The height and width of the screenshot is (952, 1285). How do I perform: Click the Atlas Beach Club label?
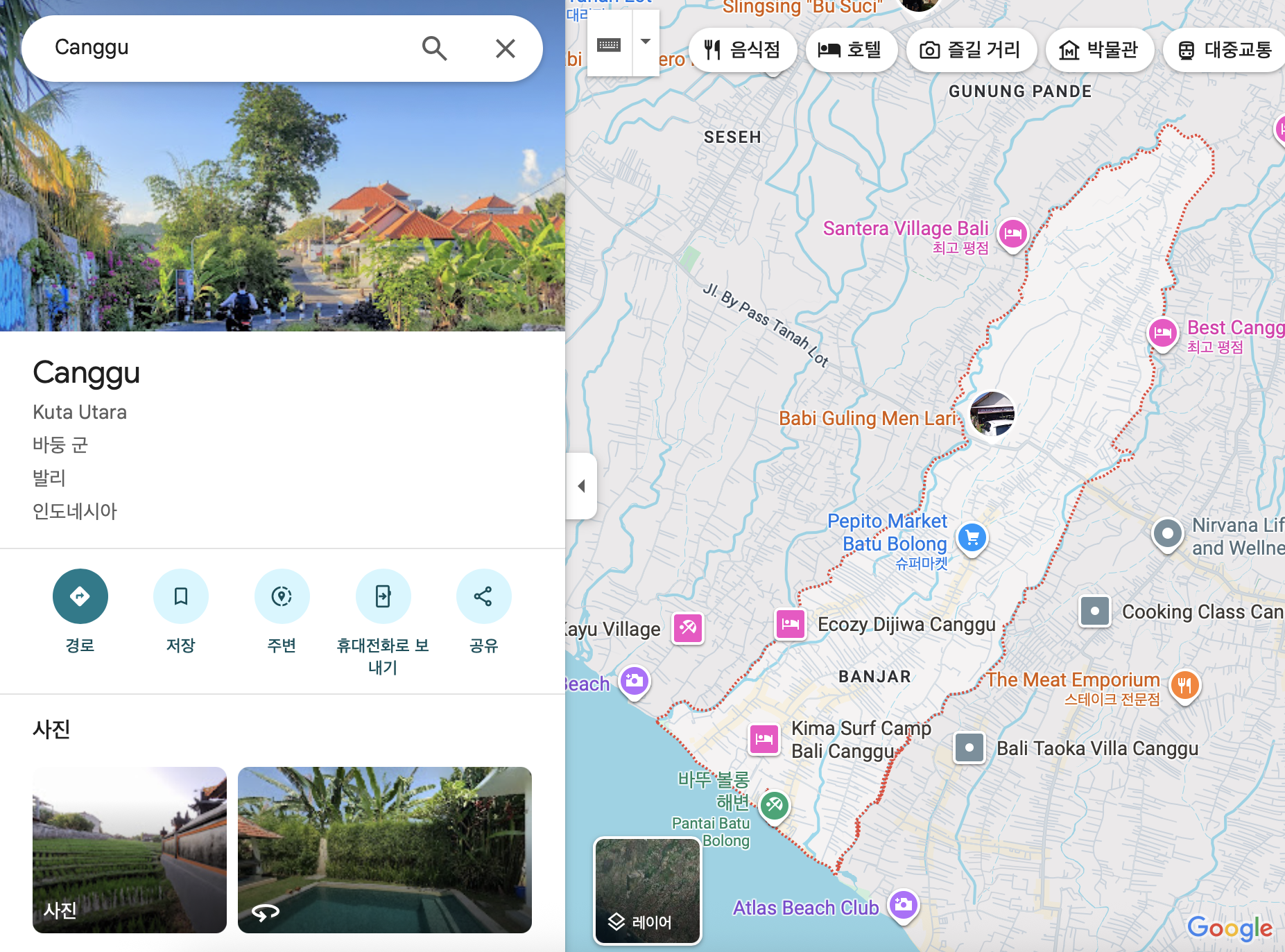[806, 908]
